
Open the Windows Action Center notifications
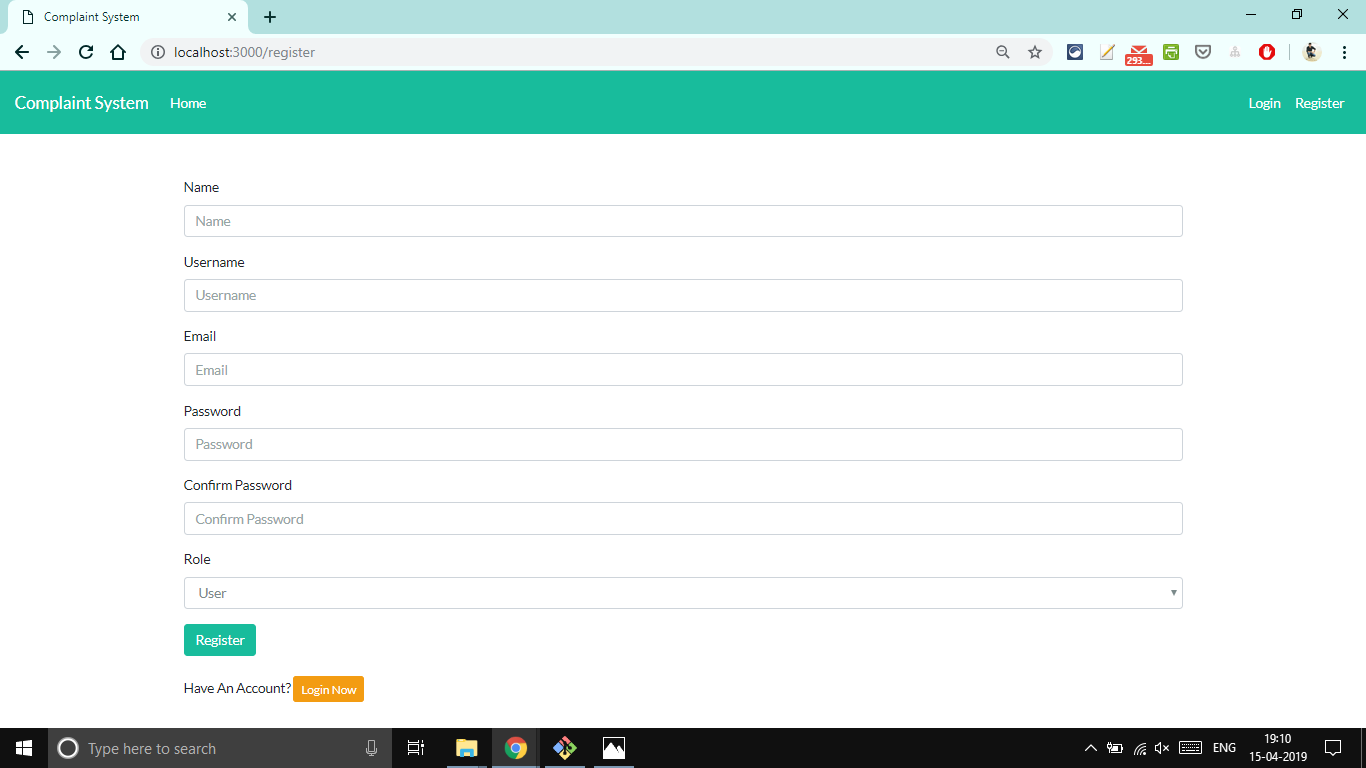(1332, 748)
